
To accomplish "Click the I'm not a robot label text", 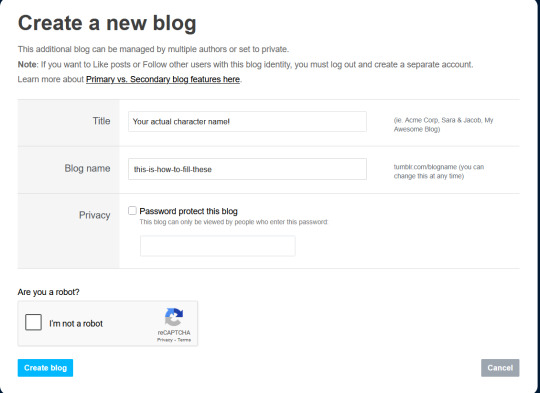I will [x=76, y=324].
